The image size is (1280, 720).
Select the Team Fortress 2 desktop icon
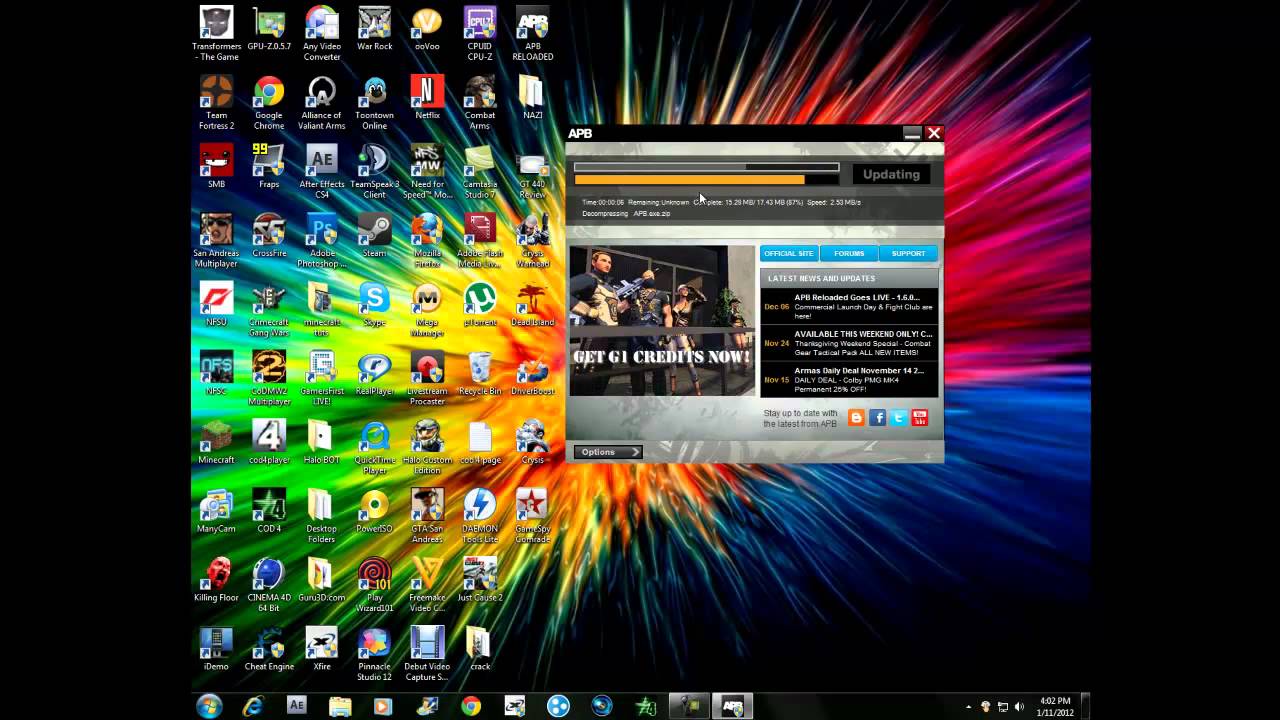216,103
